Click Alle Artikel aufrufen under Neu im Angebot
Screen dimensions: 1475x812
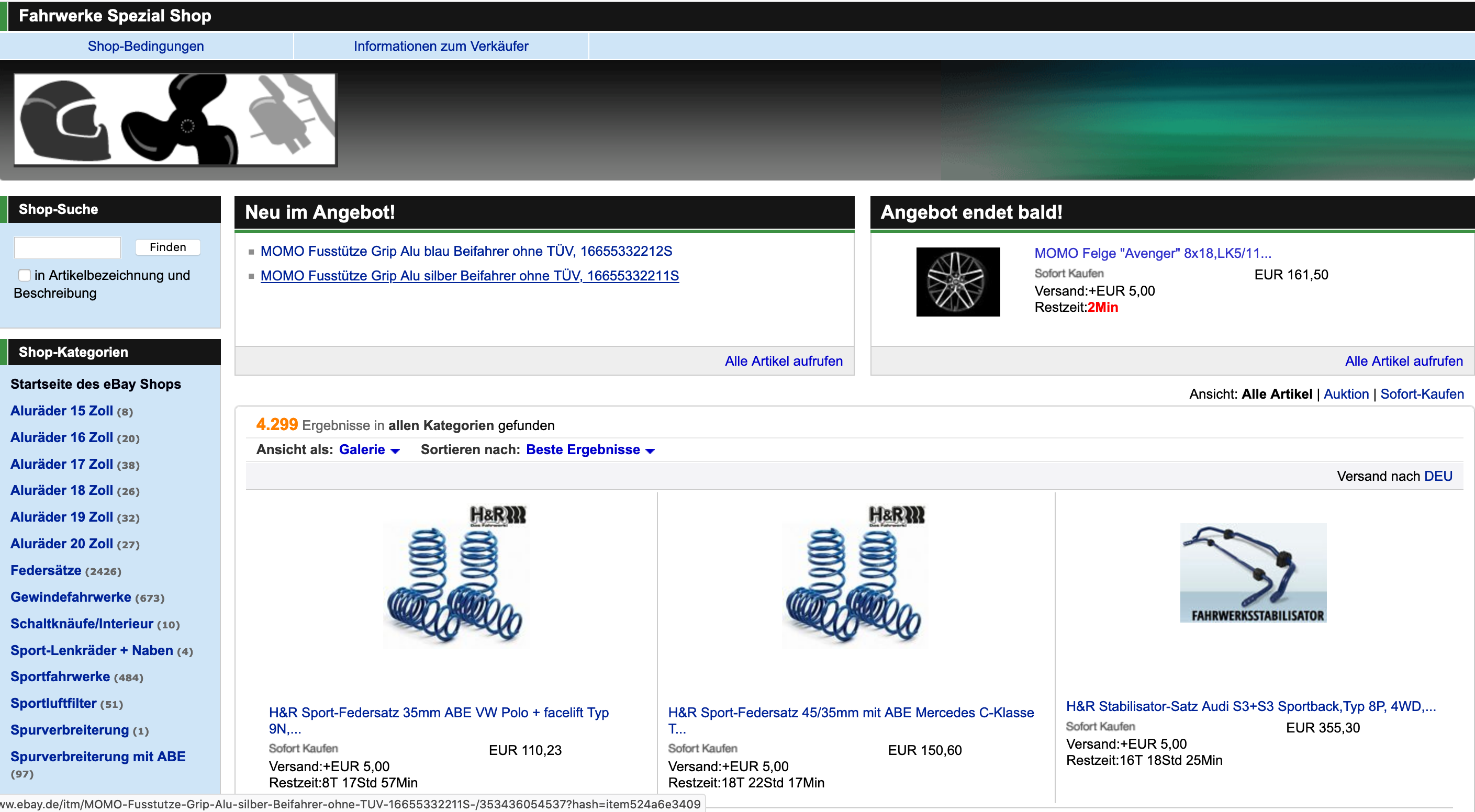(784, 361)
